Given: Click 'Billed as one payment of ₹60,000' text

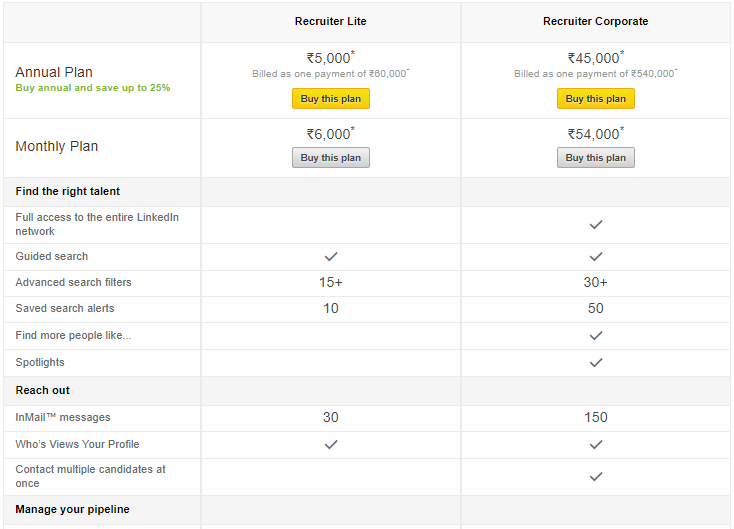Looking at the screenshot, I should 330,73.
